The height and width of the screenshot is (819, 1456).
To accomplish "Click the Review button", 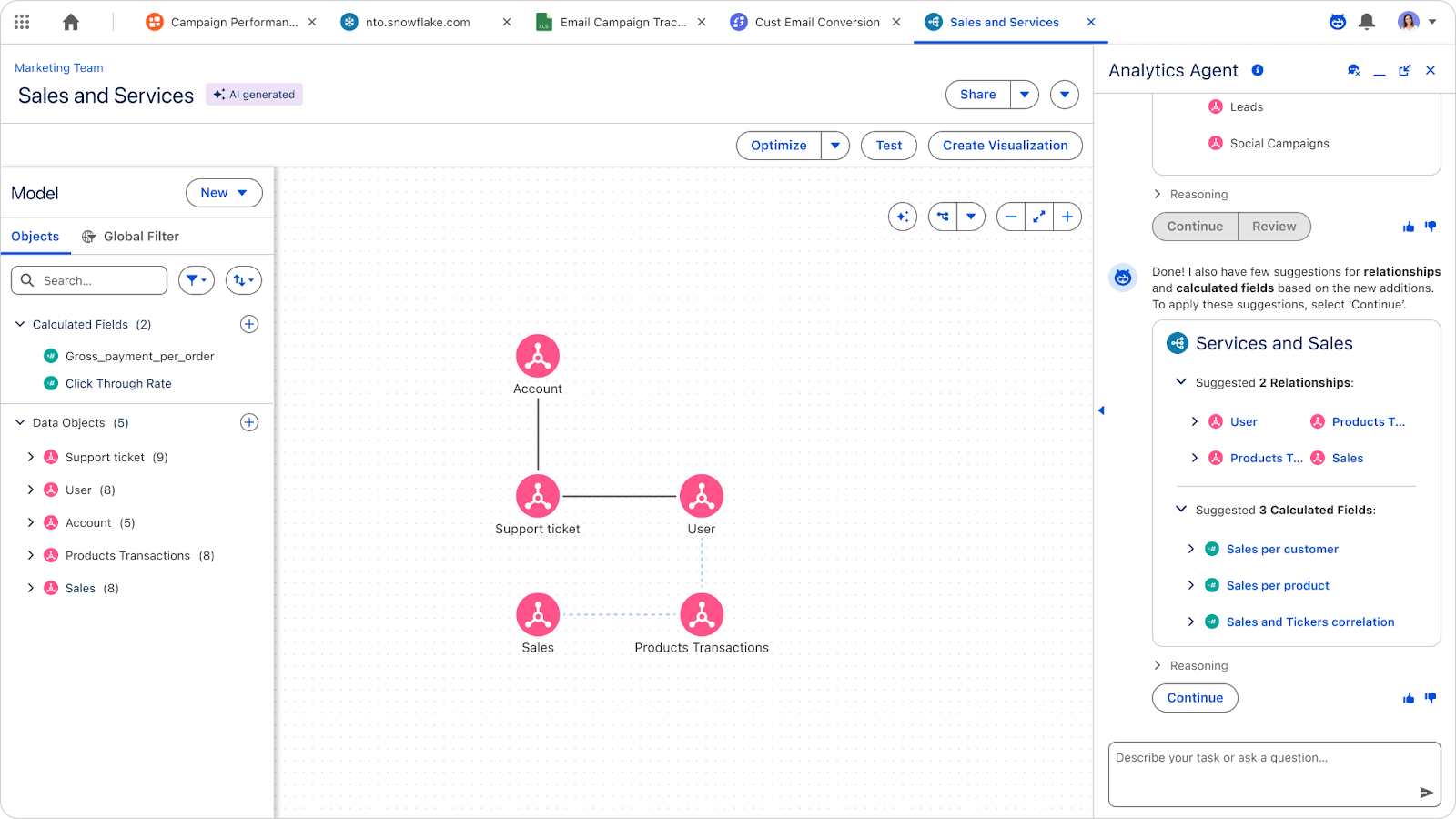I will (1274, 227).
